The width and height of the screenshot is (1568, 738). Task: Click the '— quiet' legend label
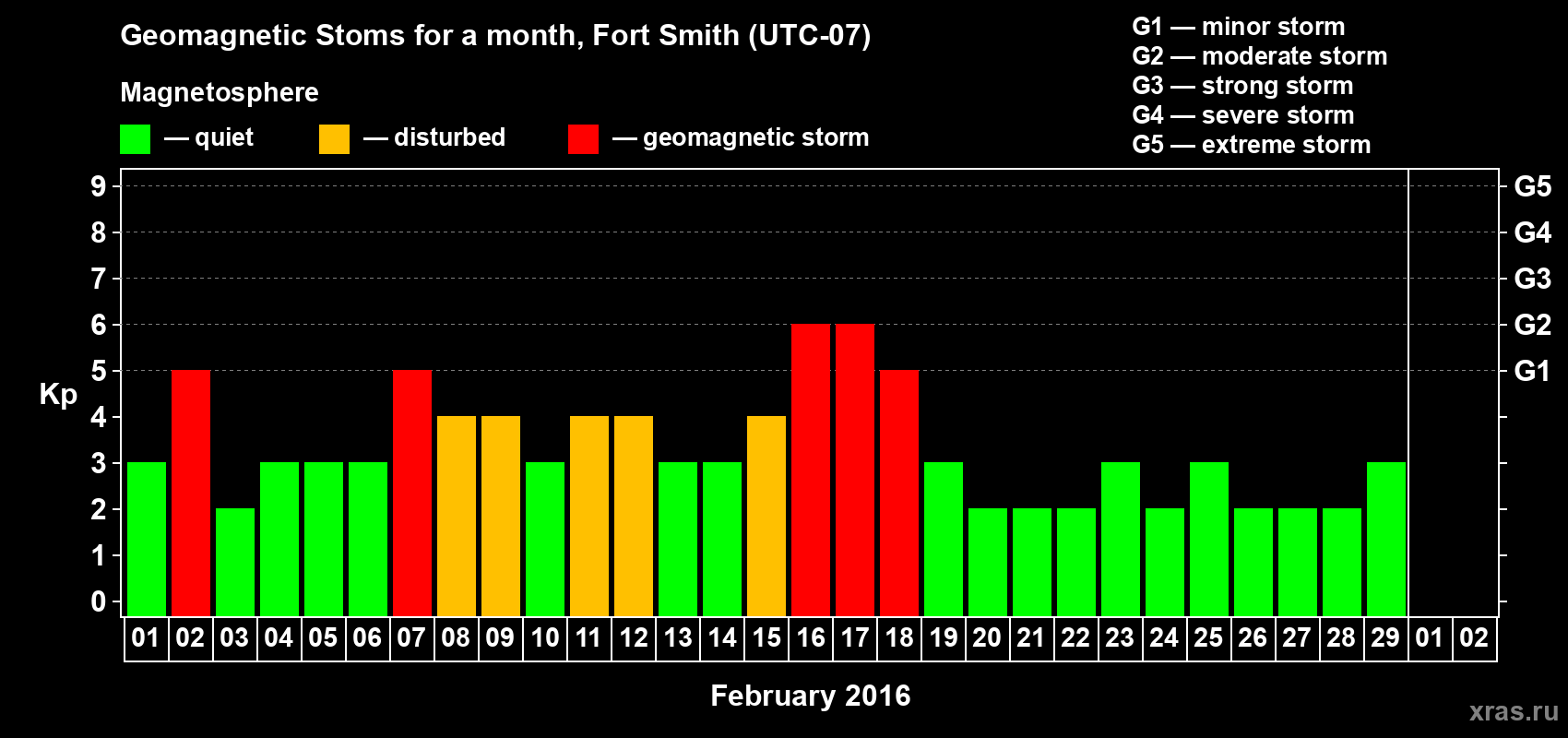coord(208,137)
